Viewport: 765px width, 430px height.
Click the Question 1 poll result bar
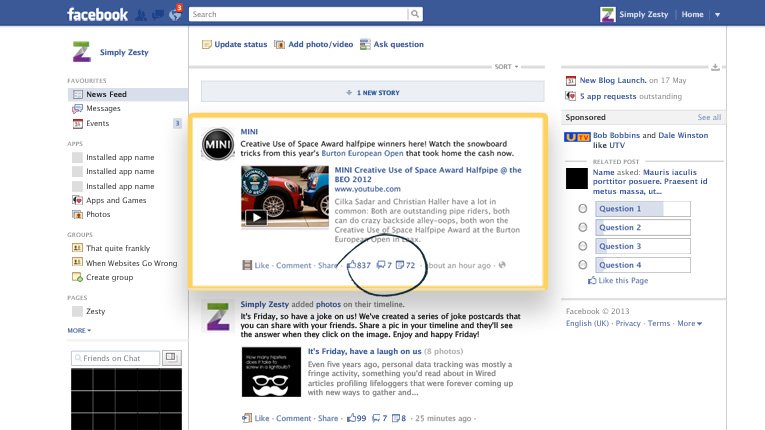click(x=642, y=209)
